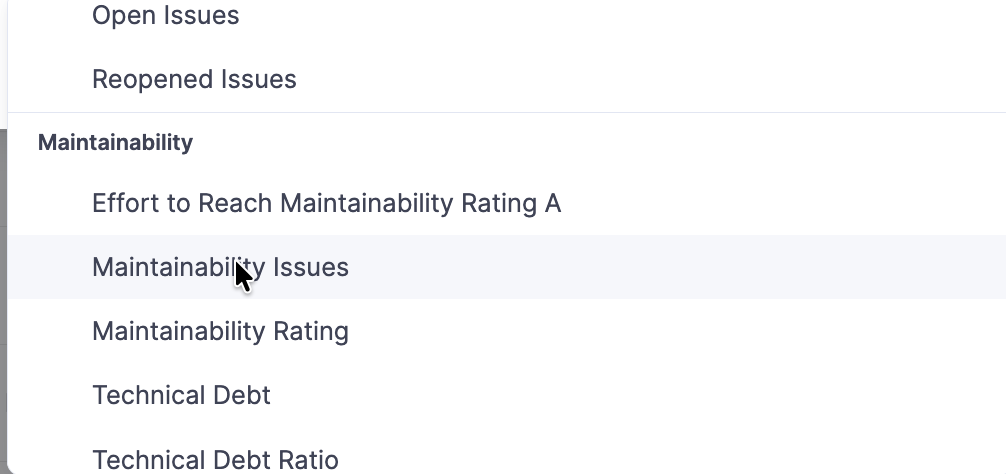Select the highlighted Maintainability Issues entry
Image resolution: width=1006 pixels, height=474 pixels.
coord(220,268)
